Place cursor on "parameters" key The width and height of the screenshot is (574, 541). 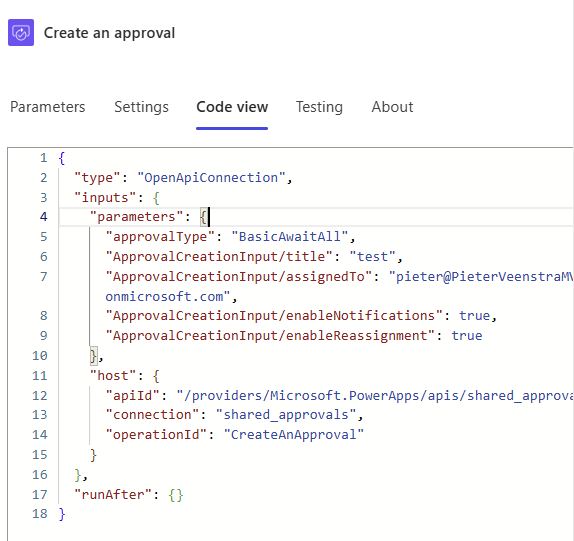137,217
